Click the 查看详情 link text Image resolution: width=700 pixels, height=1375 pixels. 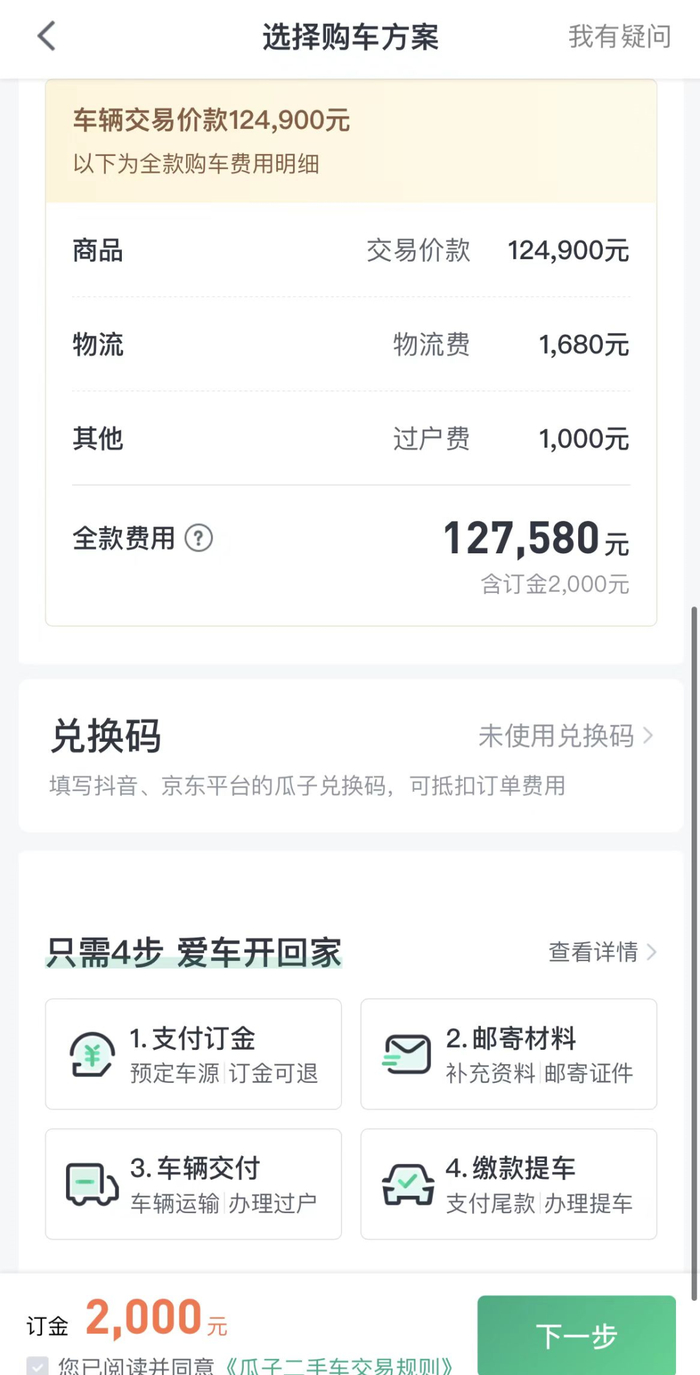pyautogui.click(x=592, y=952)
